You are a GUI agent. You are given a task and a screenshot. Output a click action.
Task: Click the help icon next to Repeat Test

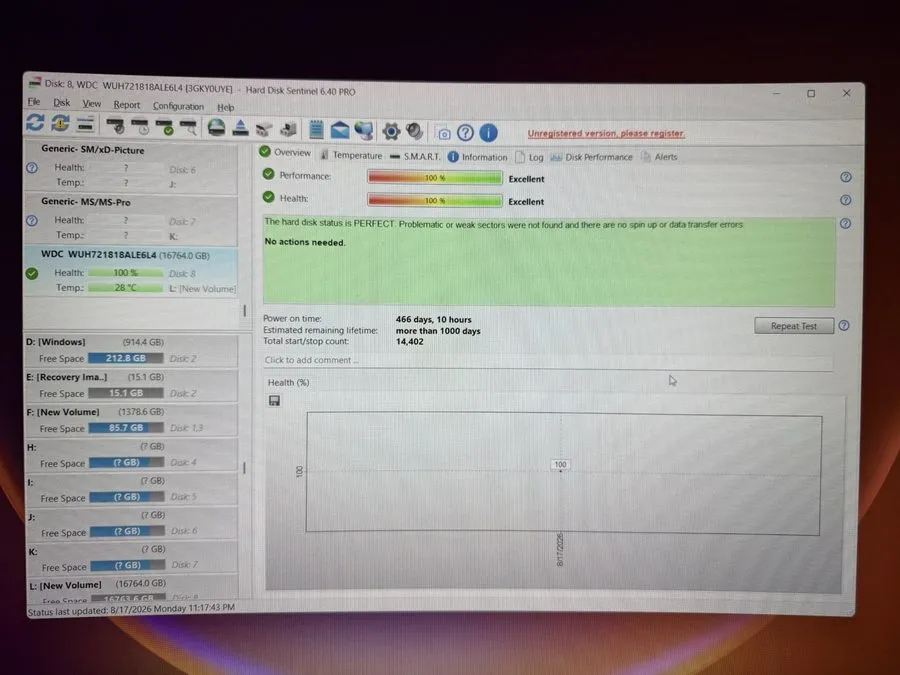pos(844,325)
